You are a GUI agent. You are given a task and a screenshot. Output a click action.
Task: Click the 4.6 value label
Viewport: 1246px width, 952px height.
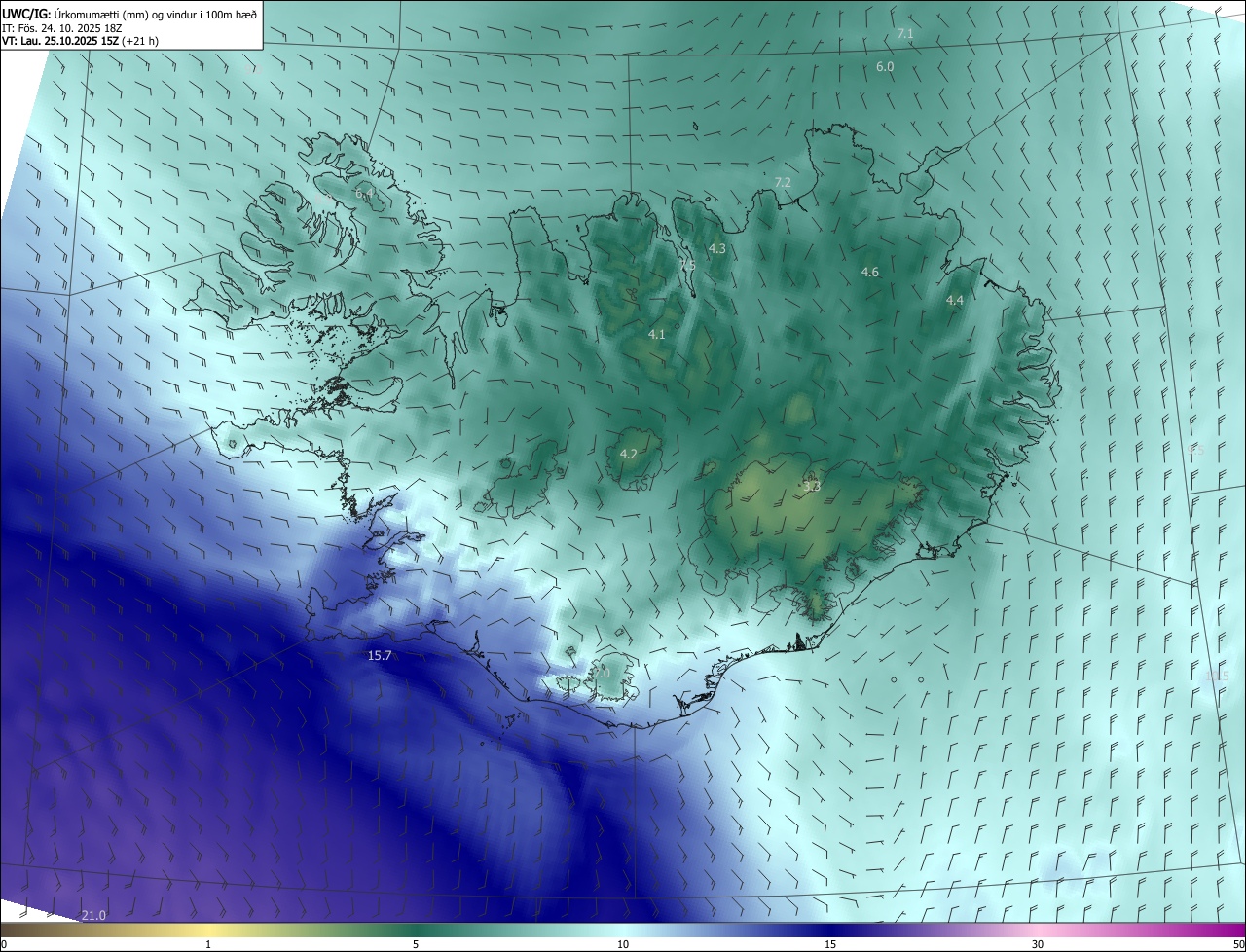tap(870, 273)
